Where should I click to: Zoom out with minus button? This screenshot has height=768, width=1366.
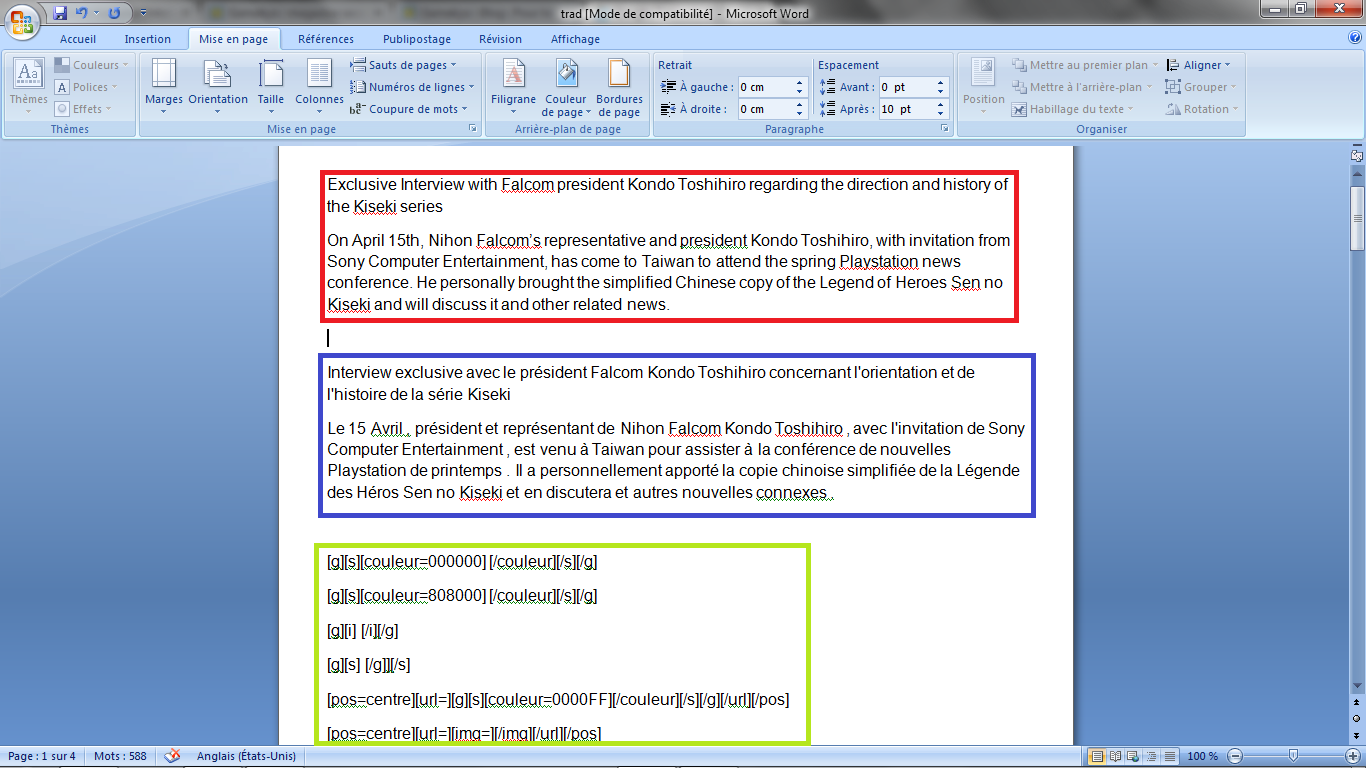pyautogui.click(x=1235, y=756)
